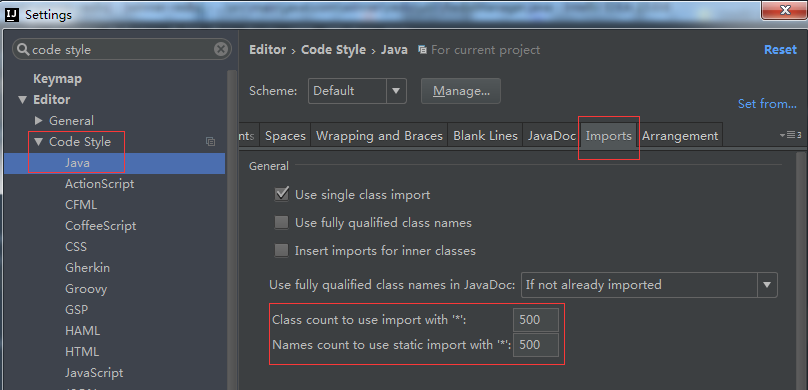
Task: Click the Manage... button
Action: (x=461, y=91)
